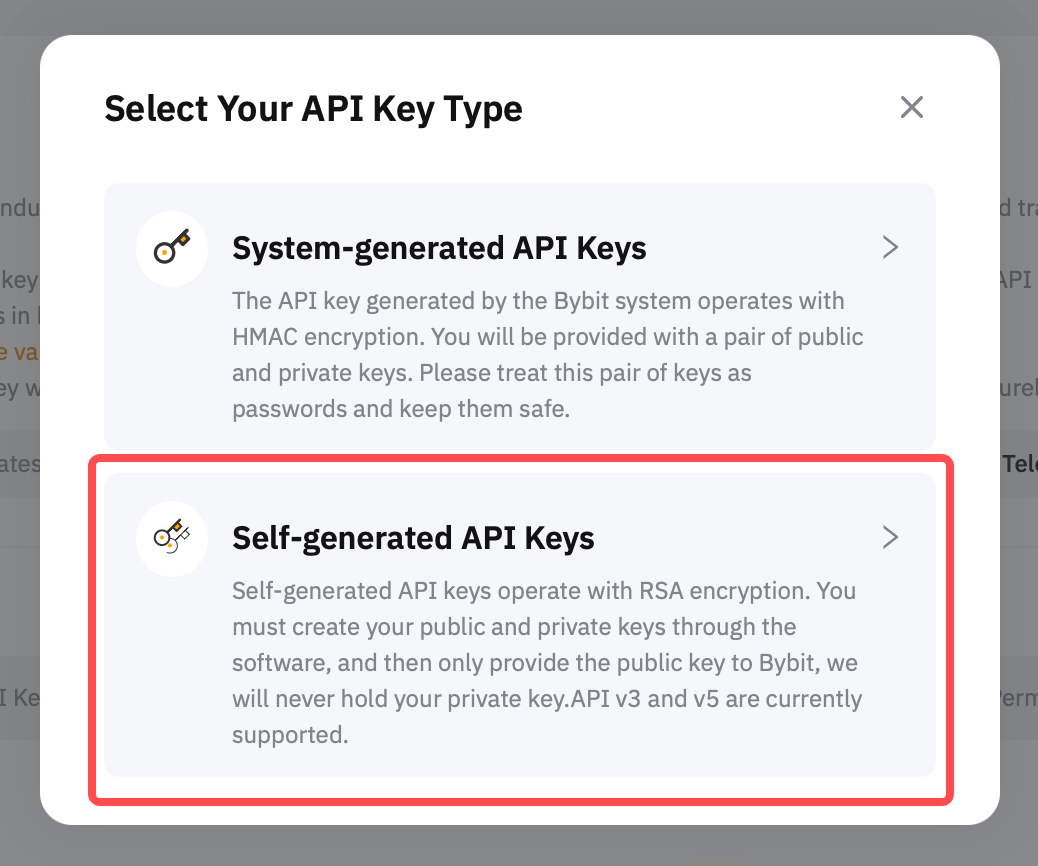
Task: Select the System-generated API Keys heading
Action: pos(439,248)
